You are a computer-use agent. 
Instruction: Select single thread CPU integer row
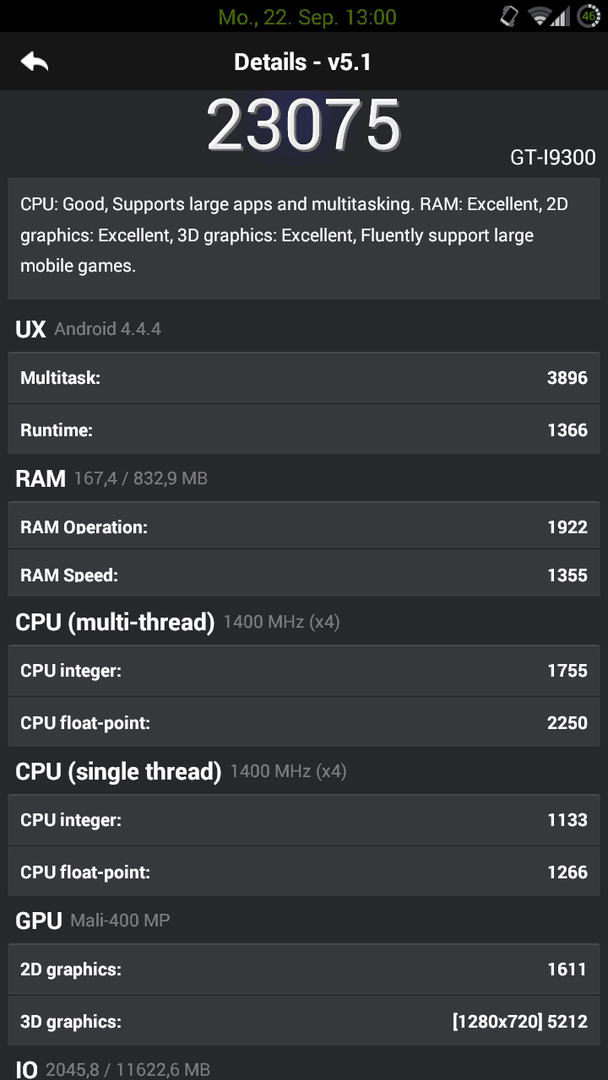point(304,820)
